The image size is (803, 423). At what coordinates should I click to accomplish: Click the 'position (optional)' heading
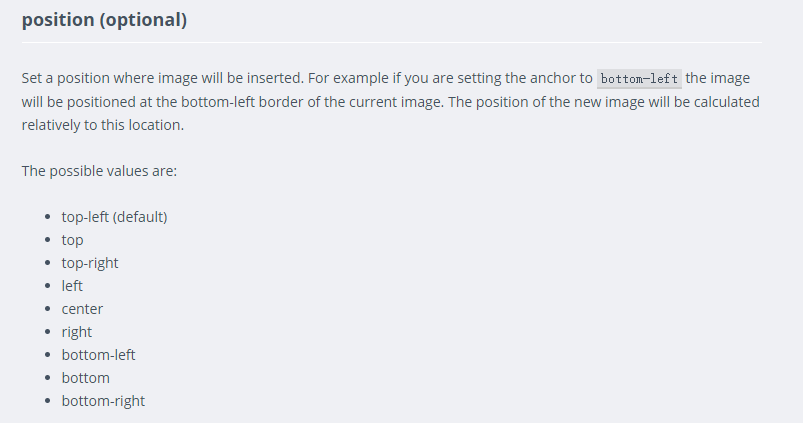(104, 20)
